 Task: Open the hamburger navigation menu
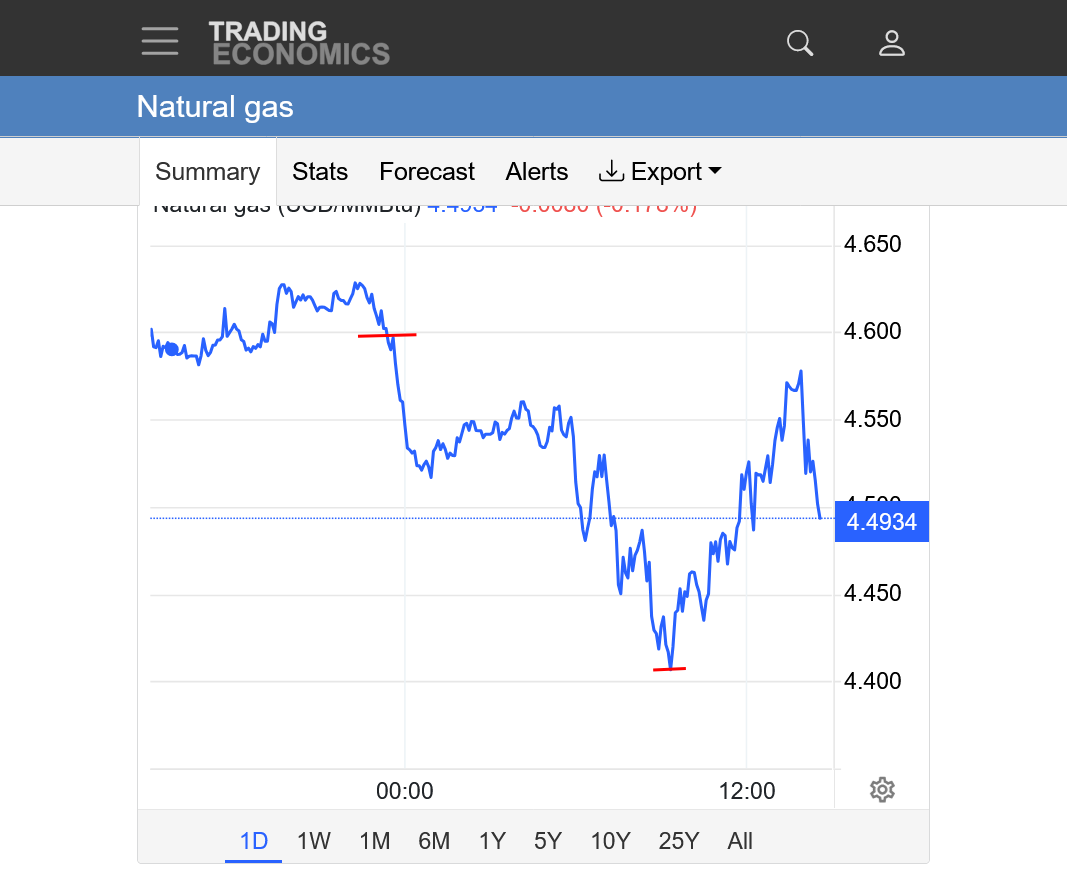(x=160, y=42)
